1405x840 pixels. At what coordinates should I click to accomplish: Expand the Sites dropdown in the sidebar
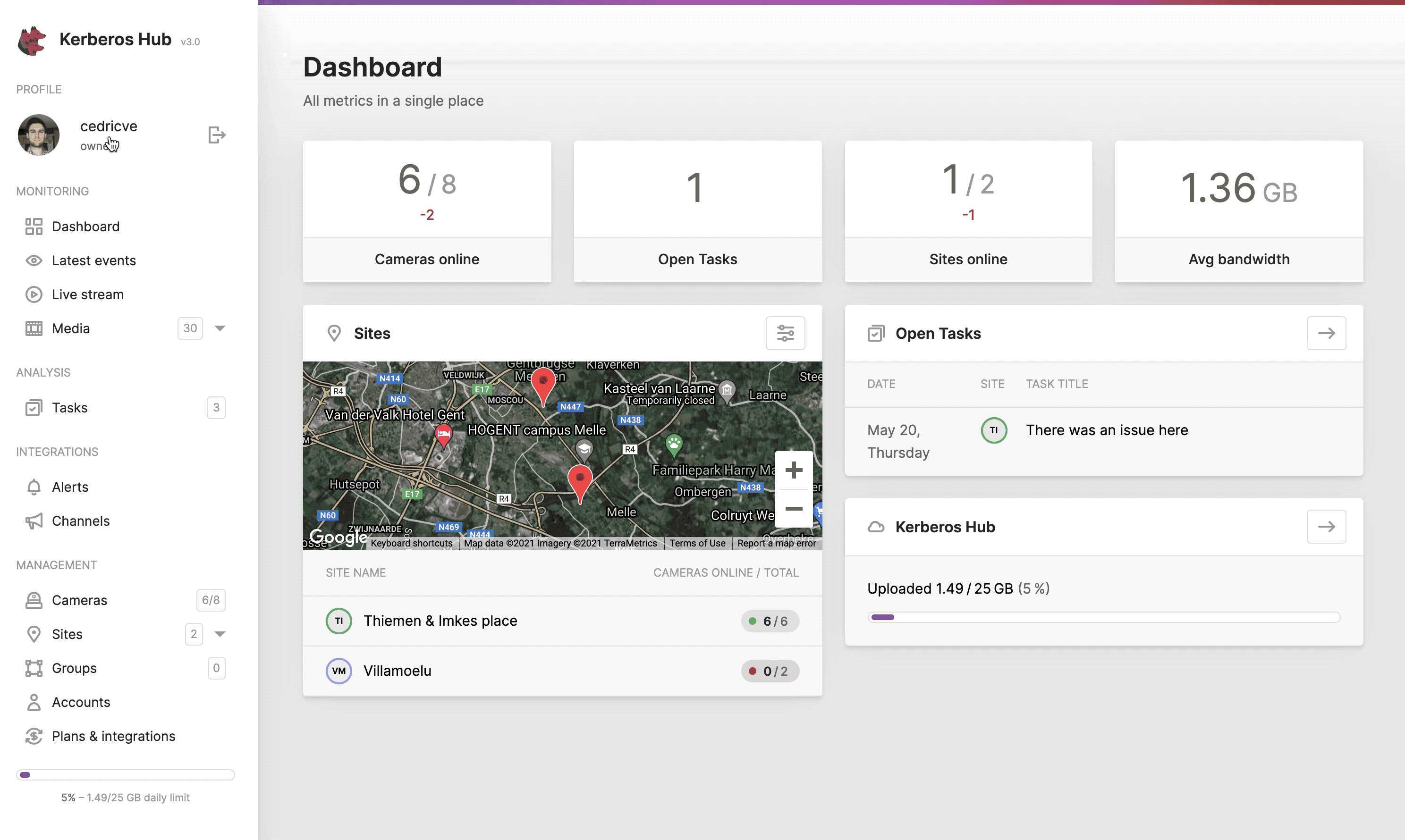click(x=220, y=634)
